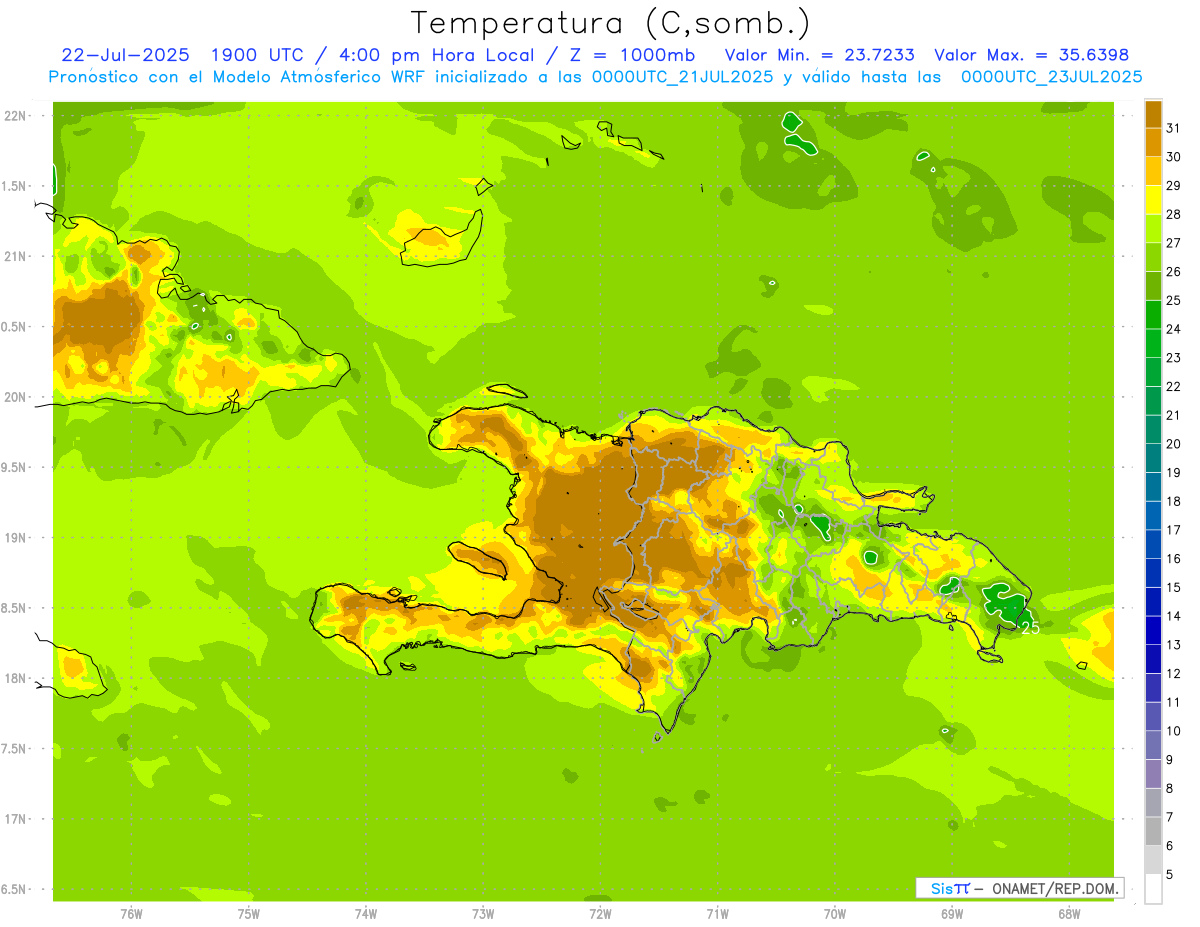Click the "ONAMET/REP.DOM." credit label
Viewport: 1200px width, 927px height.
[1055, 888]
